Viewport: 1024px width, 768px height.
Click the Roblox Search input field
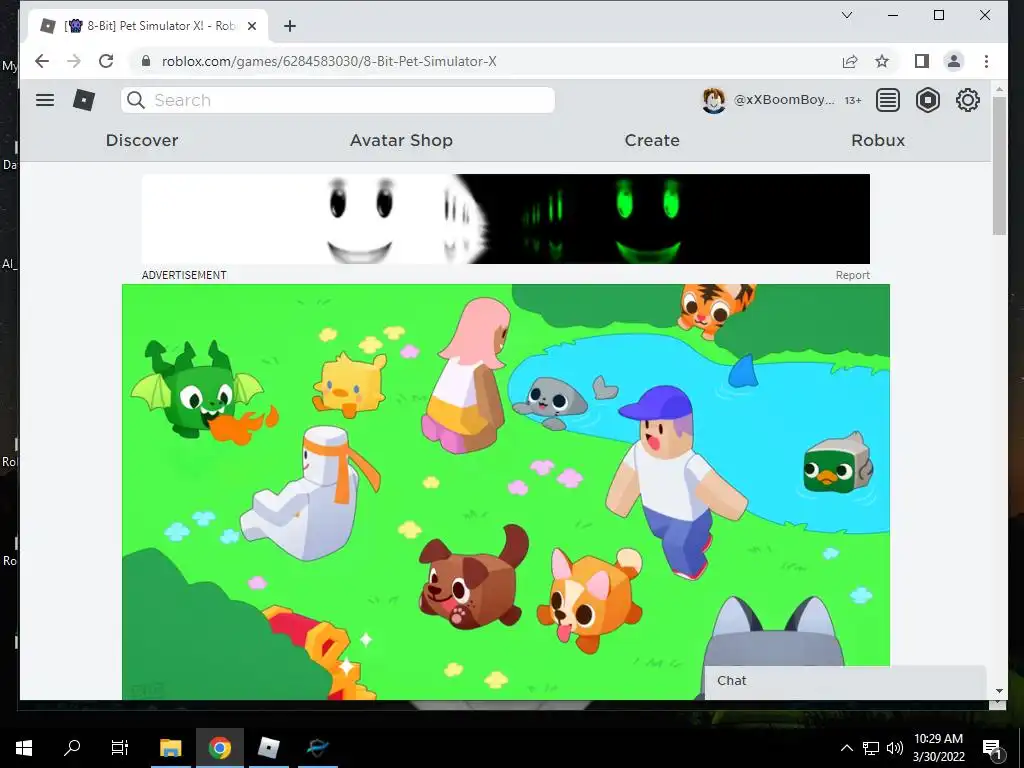click(338, 100)
